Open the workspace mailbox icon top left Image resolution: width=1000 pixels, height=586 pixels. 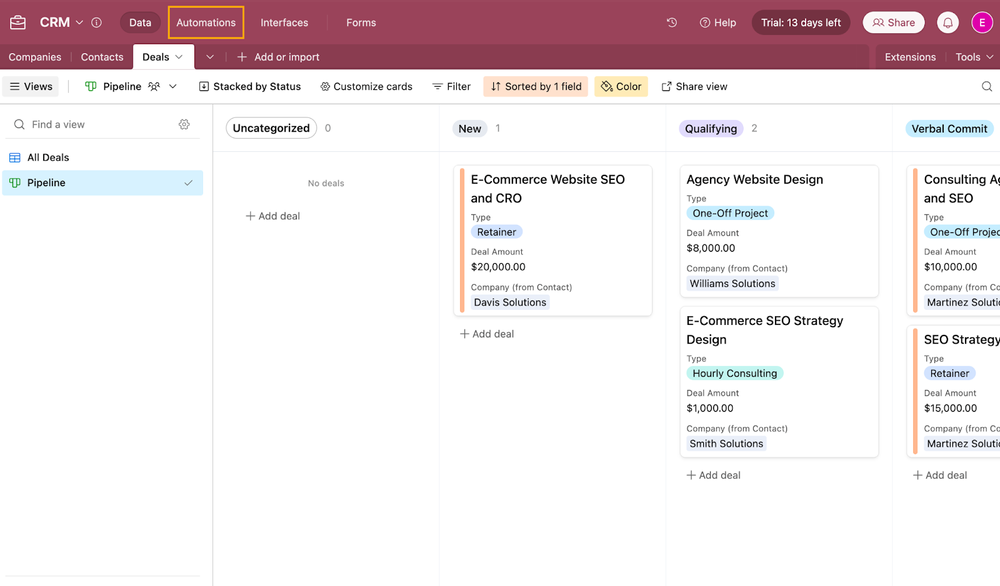(x=16, y=21)
